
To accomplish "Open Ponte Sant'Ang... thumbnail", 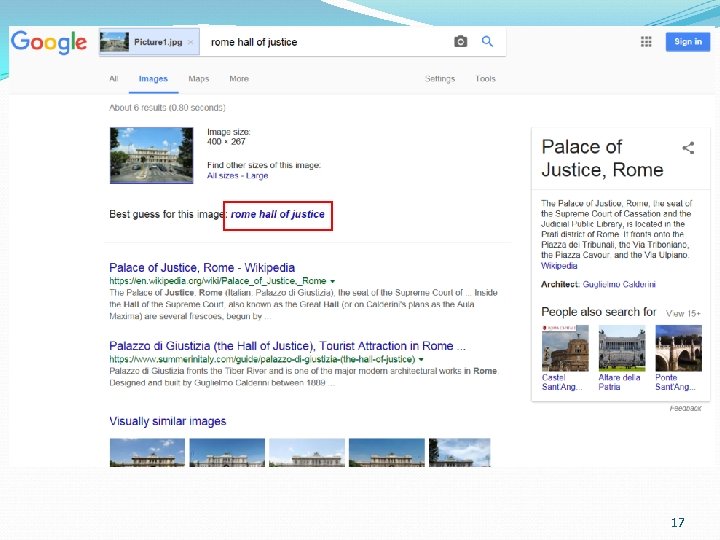I will pyautogui.click(x=679, y=348).
